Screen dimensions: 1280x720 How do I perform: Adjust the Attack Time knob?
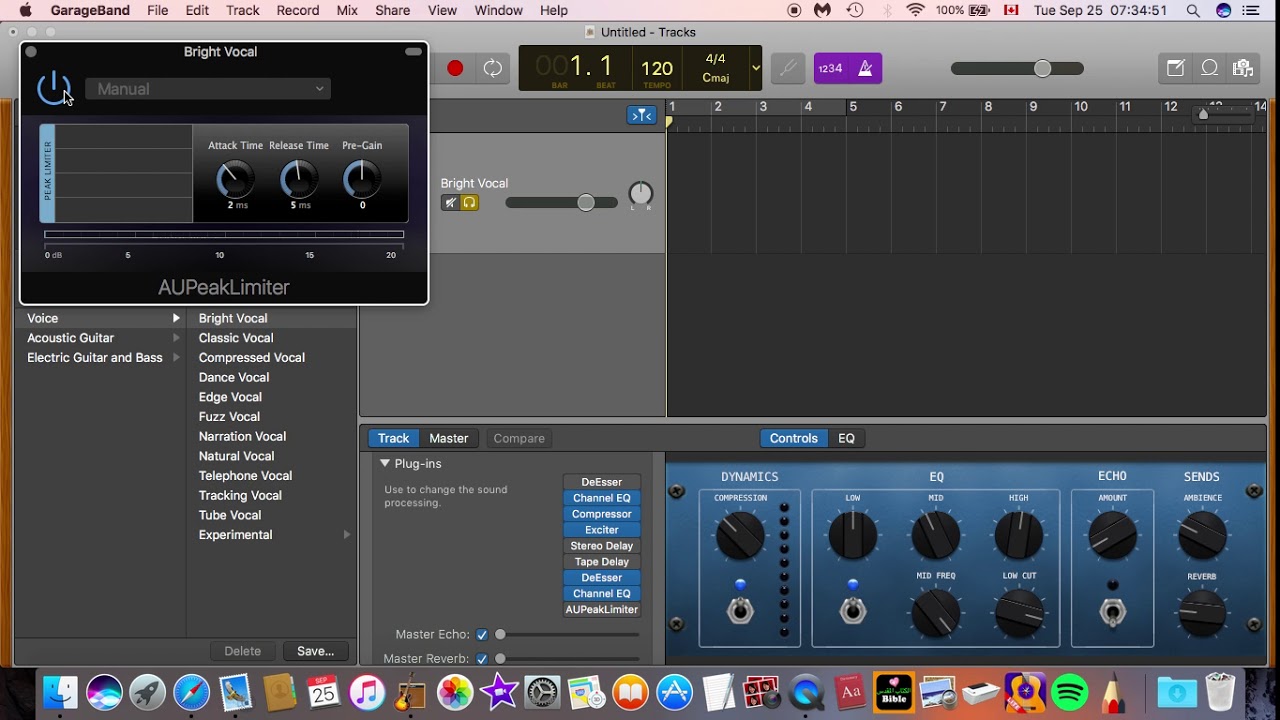[x=235, y=179]
